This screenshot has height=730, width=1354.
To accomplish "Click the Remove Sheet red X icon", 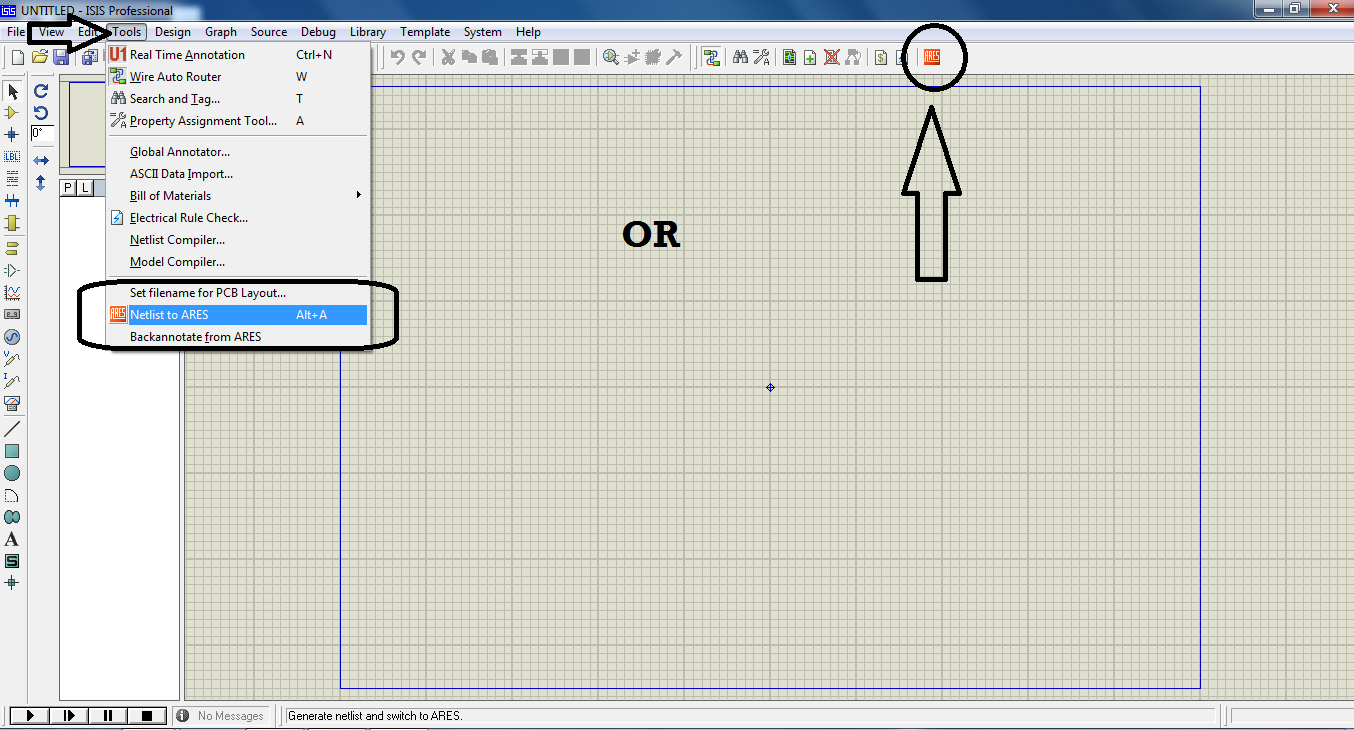I will [831, 57].
